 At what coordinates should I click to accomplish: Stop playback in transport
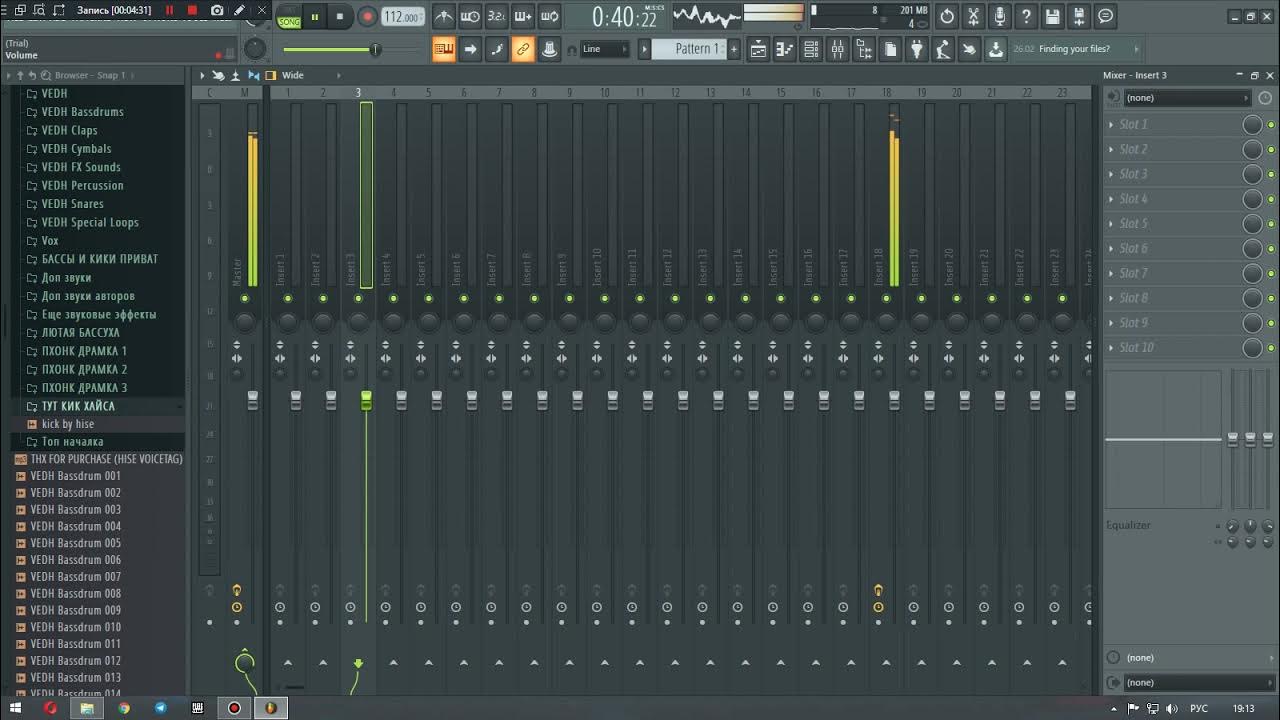point(340,17)
